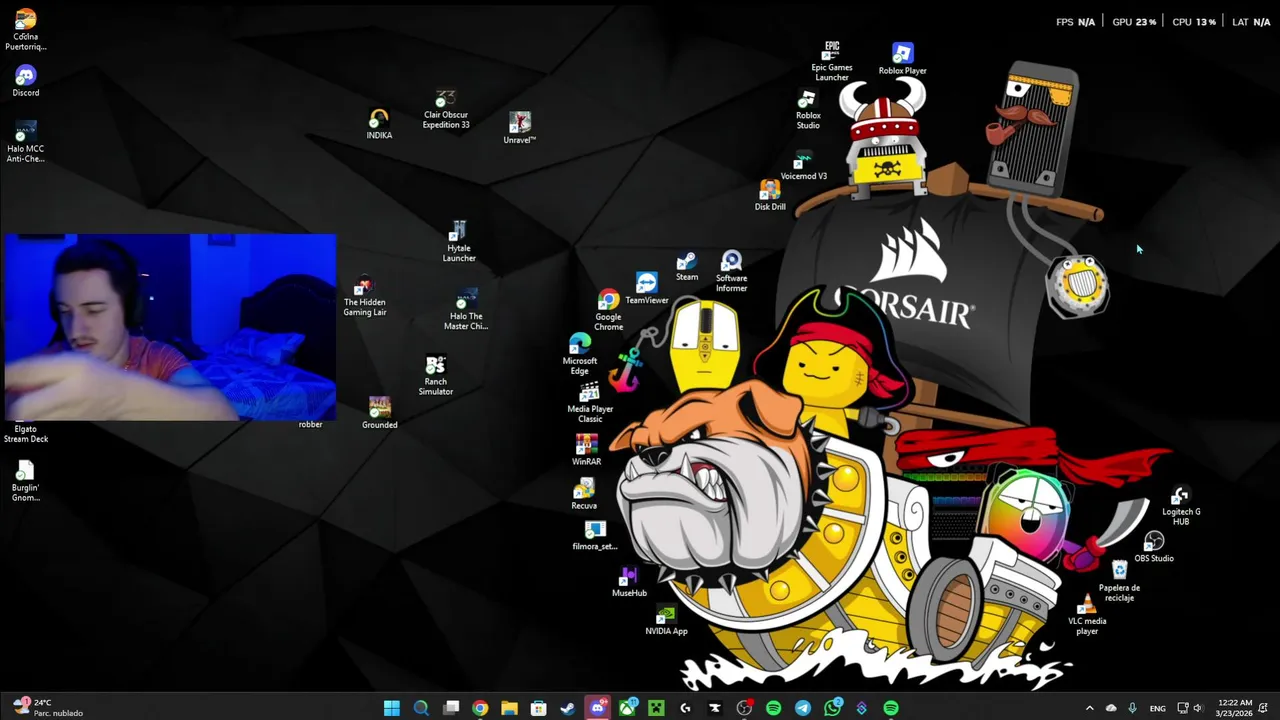Open the Halo MCC Anti-Cheat shortcut
Image resolution: width=1280 pixels, height=720 pixels.
pos(26,142)
